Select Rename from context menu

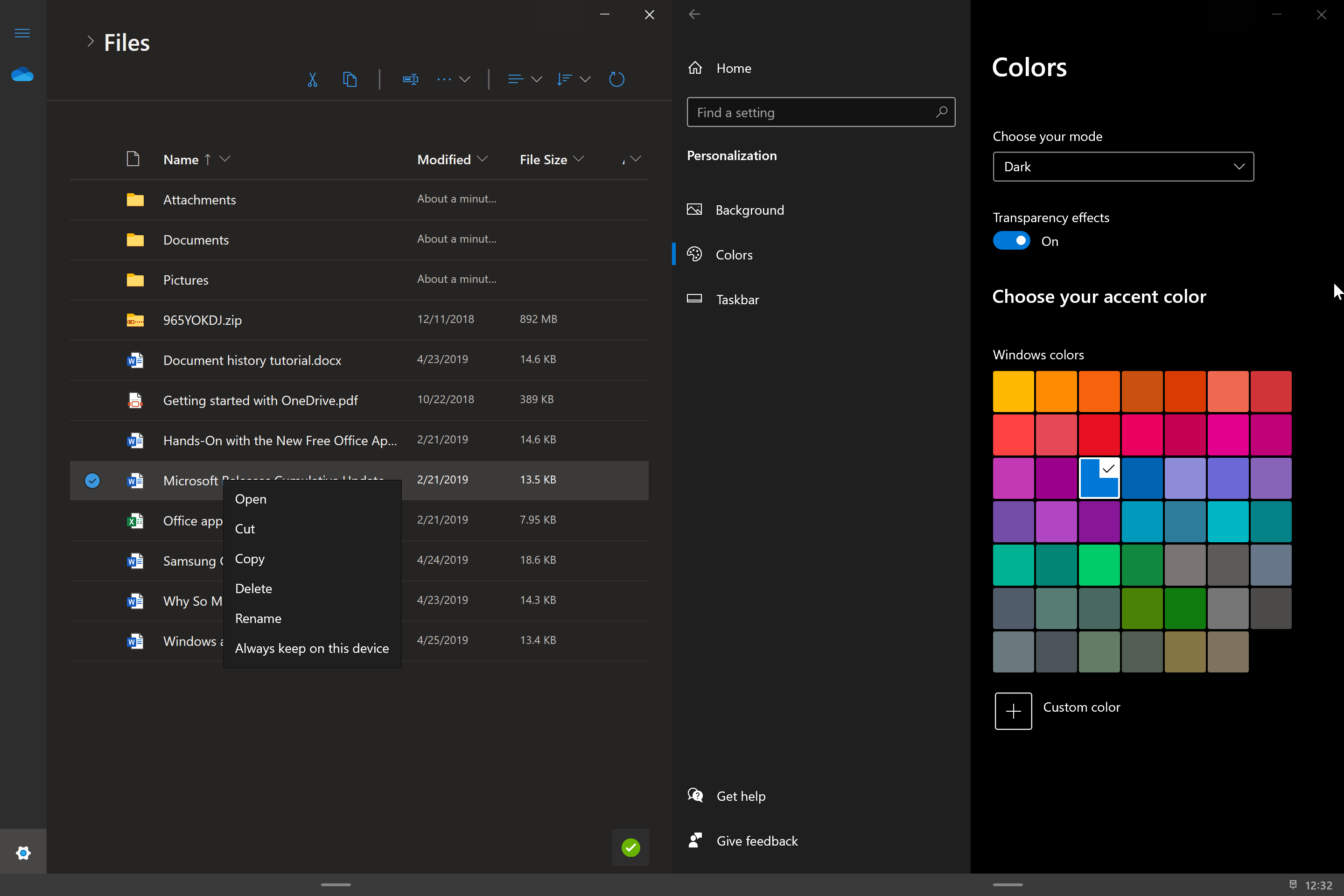258,618
